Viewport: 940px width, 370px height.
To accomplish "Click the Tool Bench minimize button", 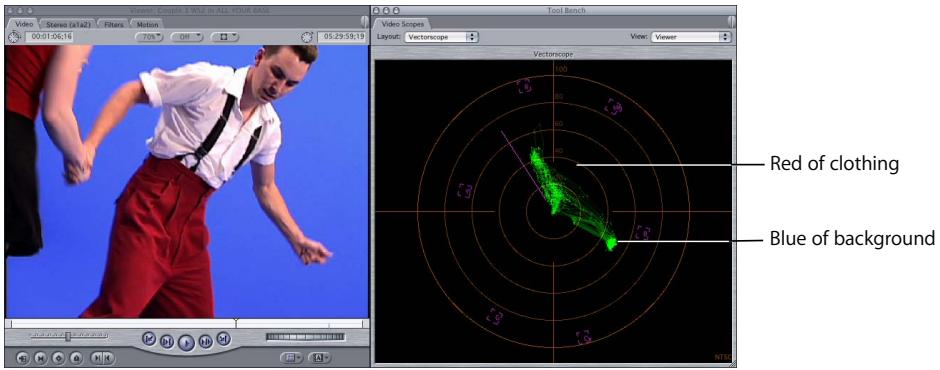I will click(387, 11).
